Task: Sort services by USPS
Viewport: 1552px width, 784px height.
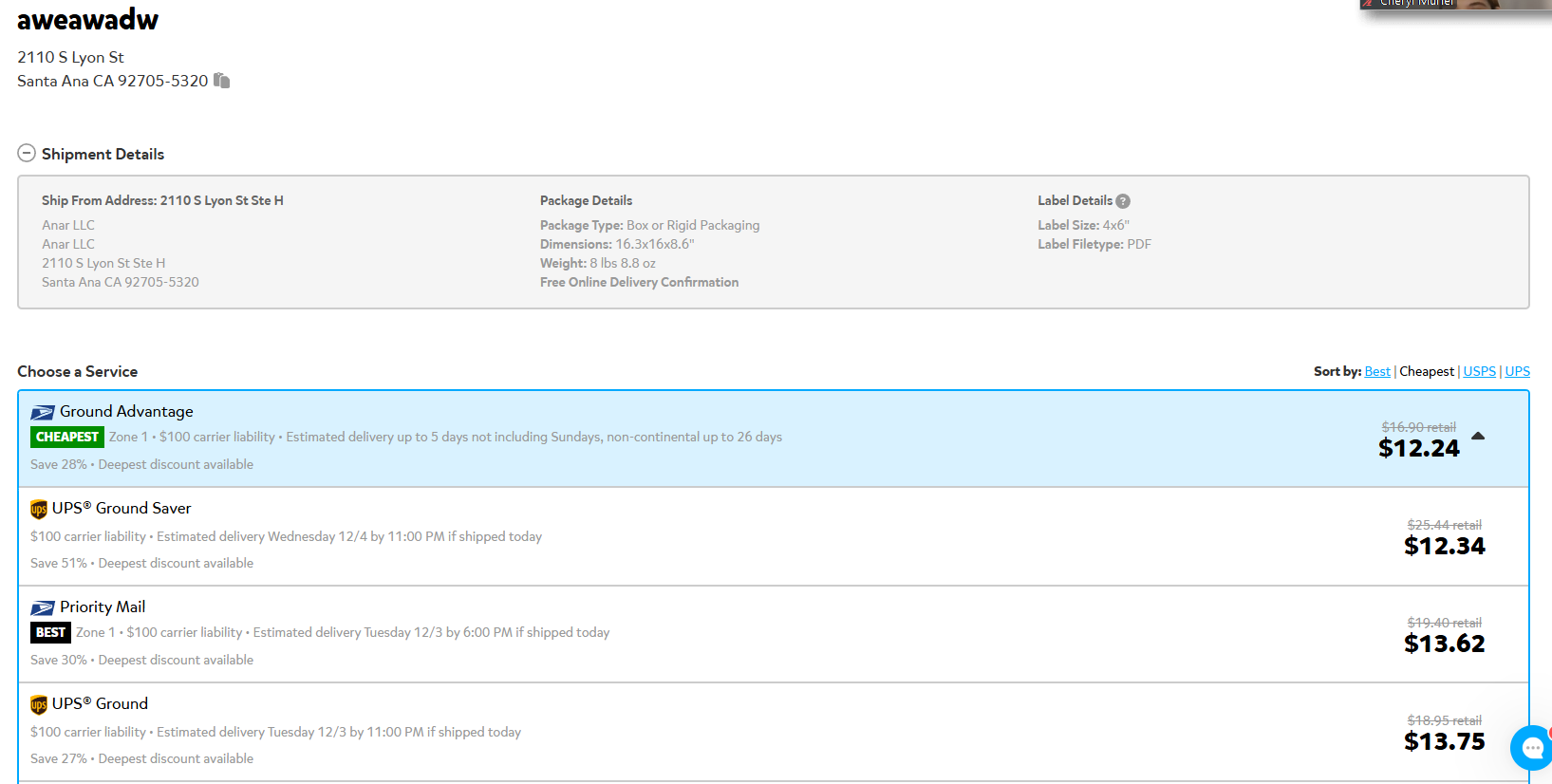Action: tap(1479, 371)
